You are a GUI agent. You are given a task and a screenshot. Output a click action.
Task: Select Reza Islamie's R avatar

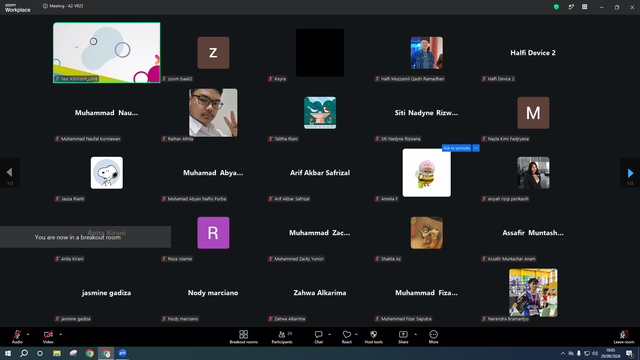[213, 233]
